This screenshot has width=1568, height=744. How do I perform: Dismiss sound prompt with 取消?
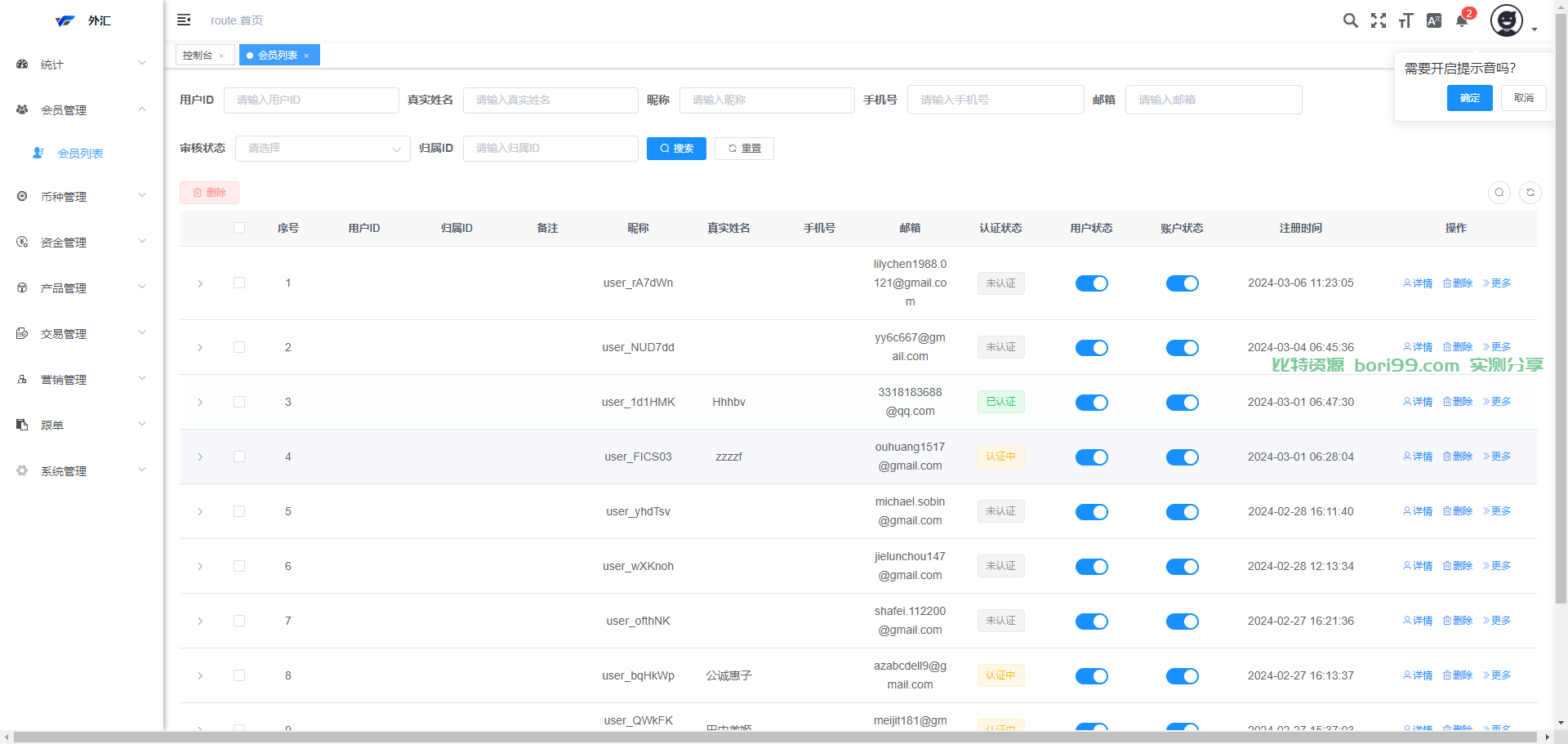pyautogui.click(x=1524, y=98)
